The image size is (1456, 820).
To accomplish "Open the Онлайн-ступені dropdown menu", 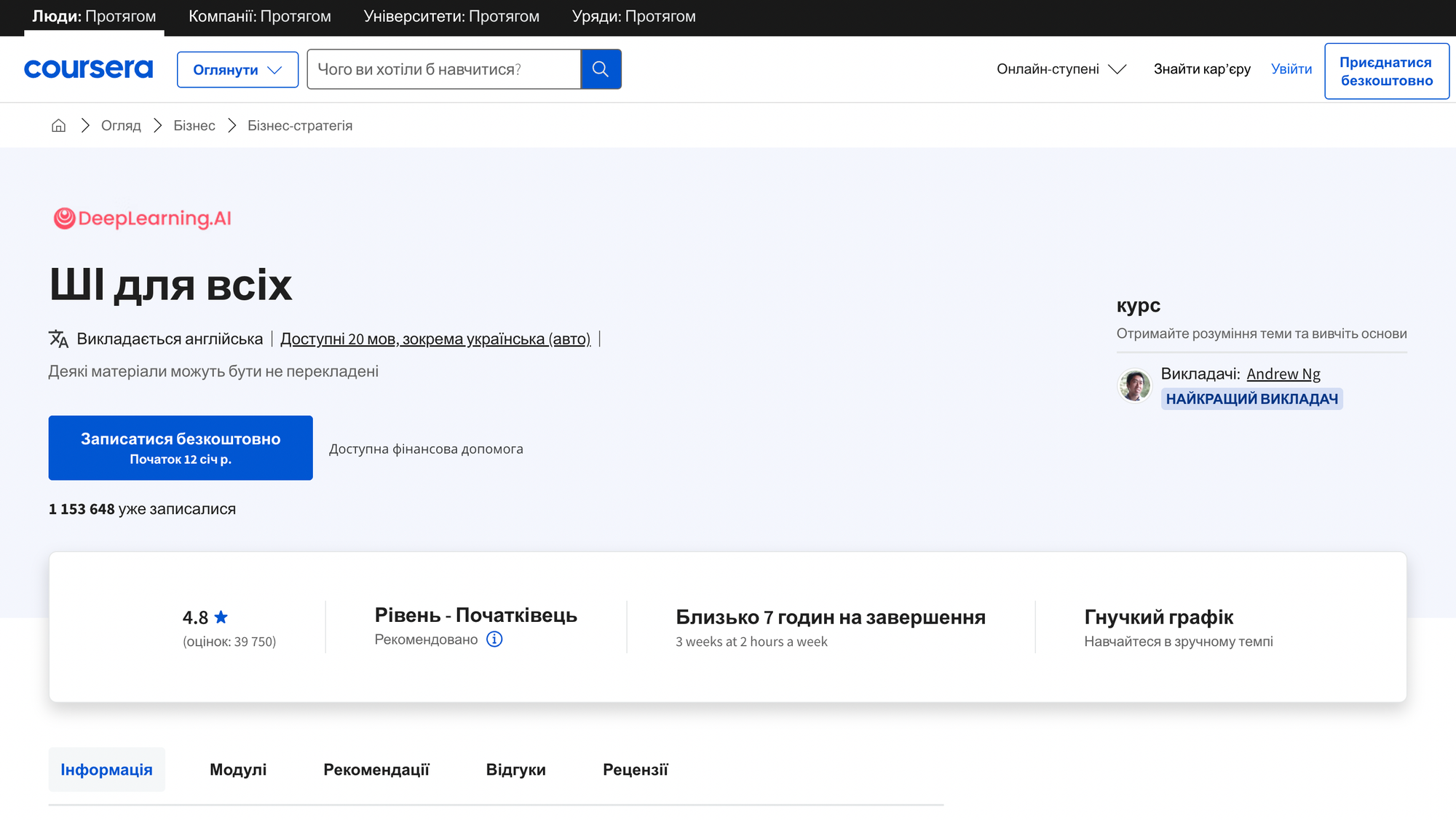I will coord(1061,69).
